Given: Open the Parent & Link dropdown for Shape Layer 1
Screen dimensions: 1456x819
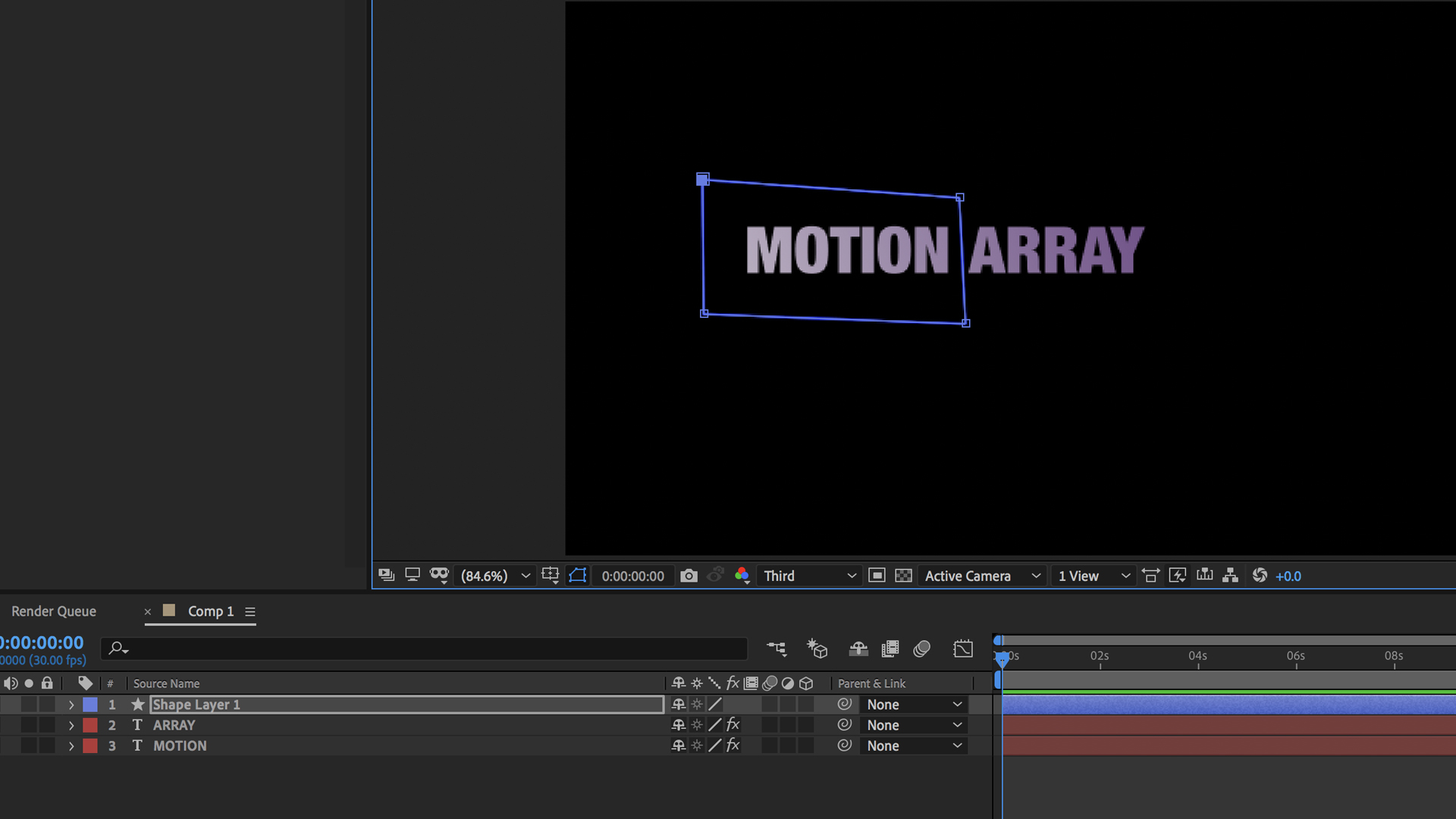Looking at the screenshot, I should (x=914, y=704).
